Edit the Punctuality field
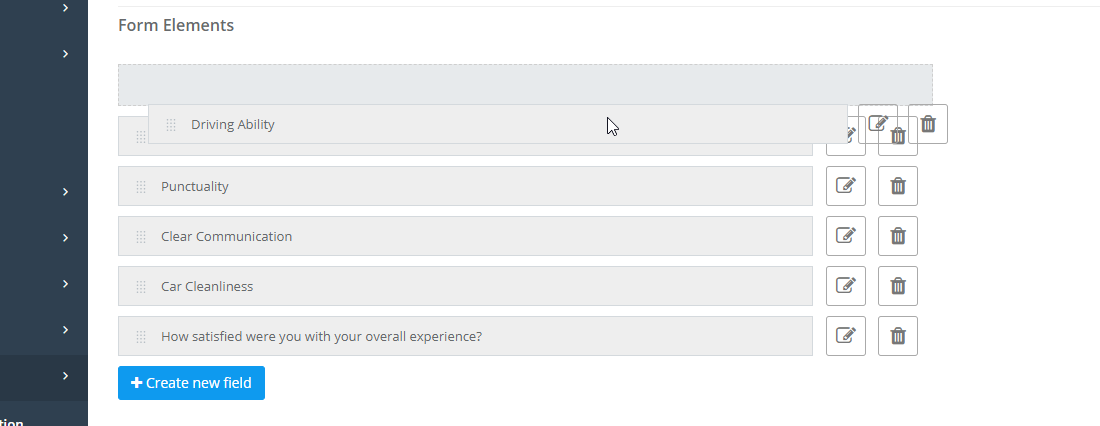Screen dimensions: 1100x426 pos(845,186)
